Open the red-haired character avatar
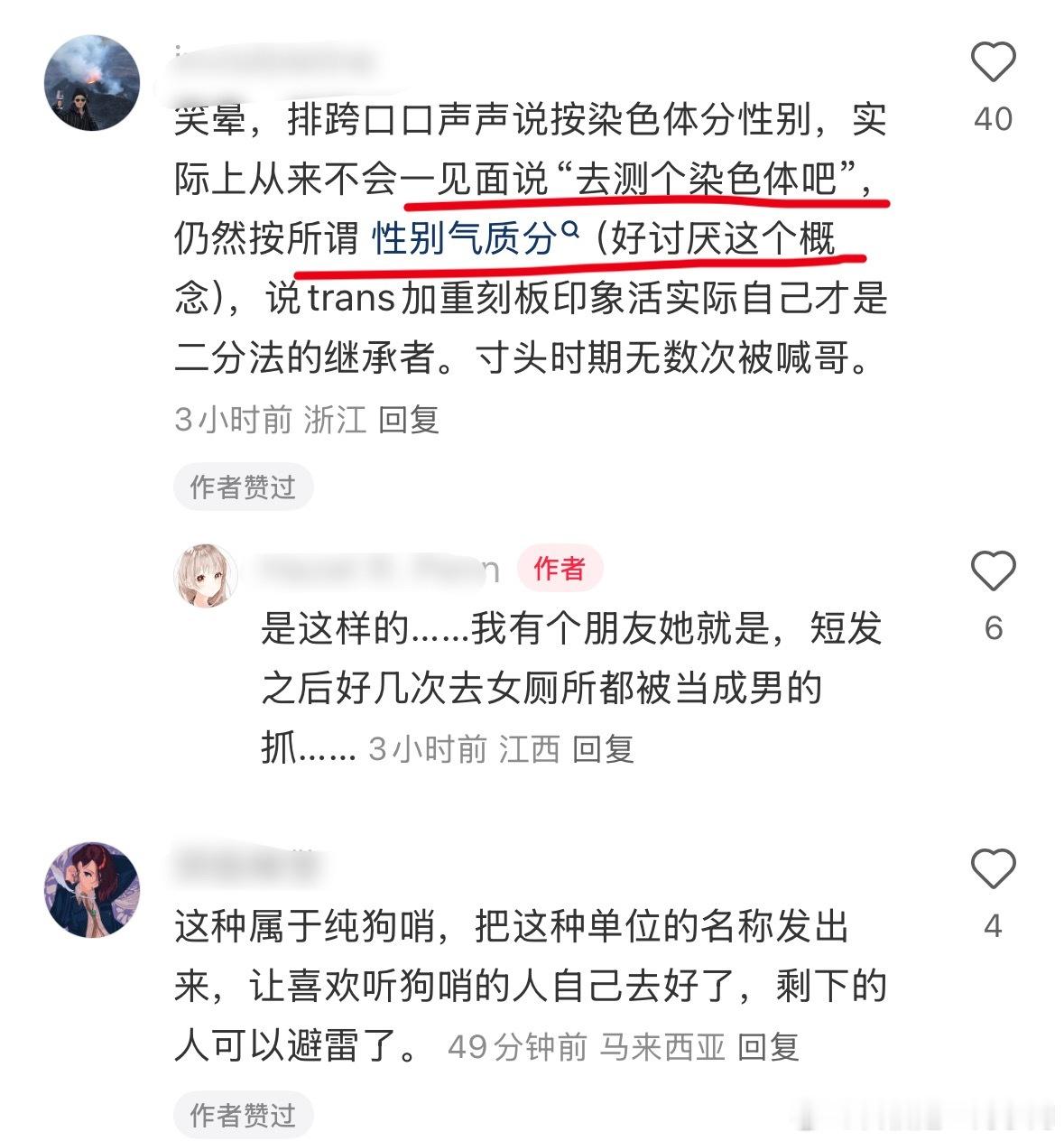 pos(92,890)
